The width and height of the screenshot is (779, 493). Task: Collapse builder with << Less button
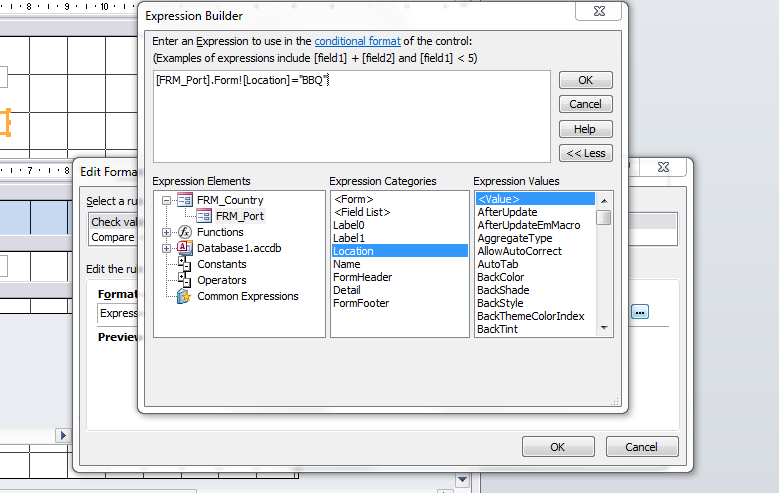586,153
